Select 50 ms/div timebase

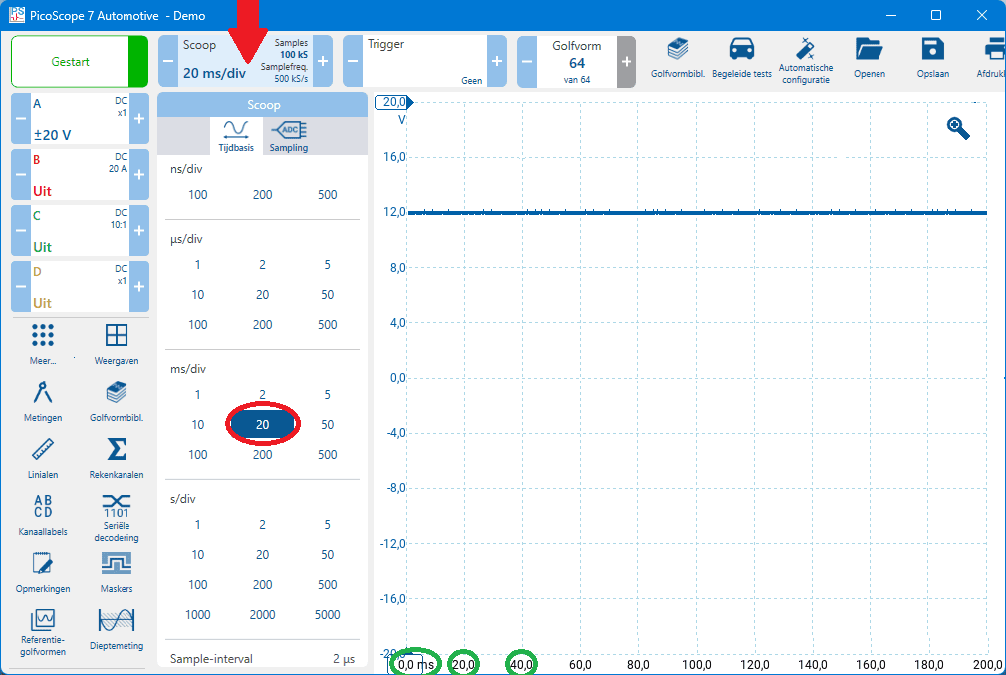(x=328, y=425)
